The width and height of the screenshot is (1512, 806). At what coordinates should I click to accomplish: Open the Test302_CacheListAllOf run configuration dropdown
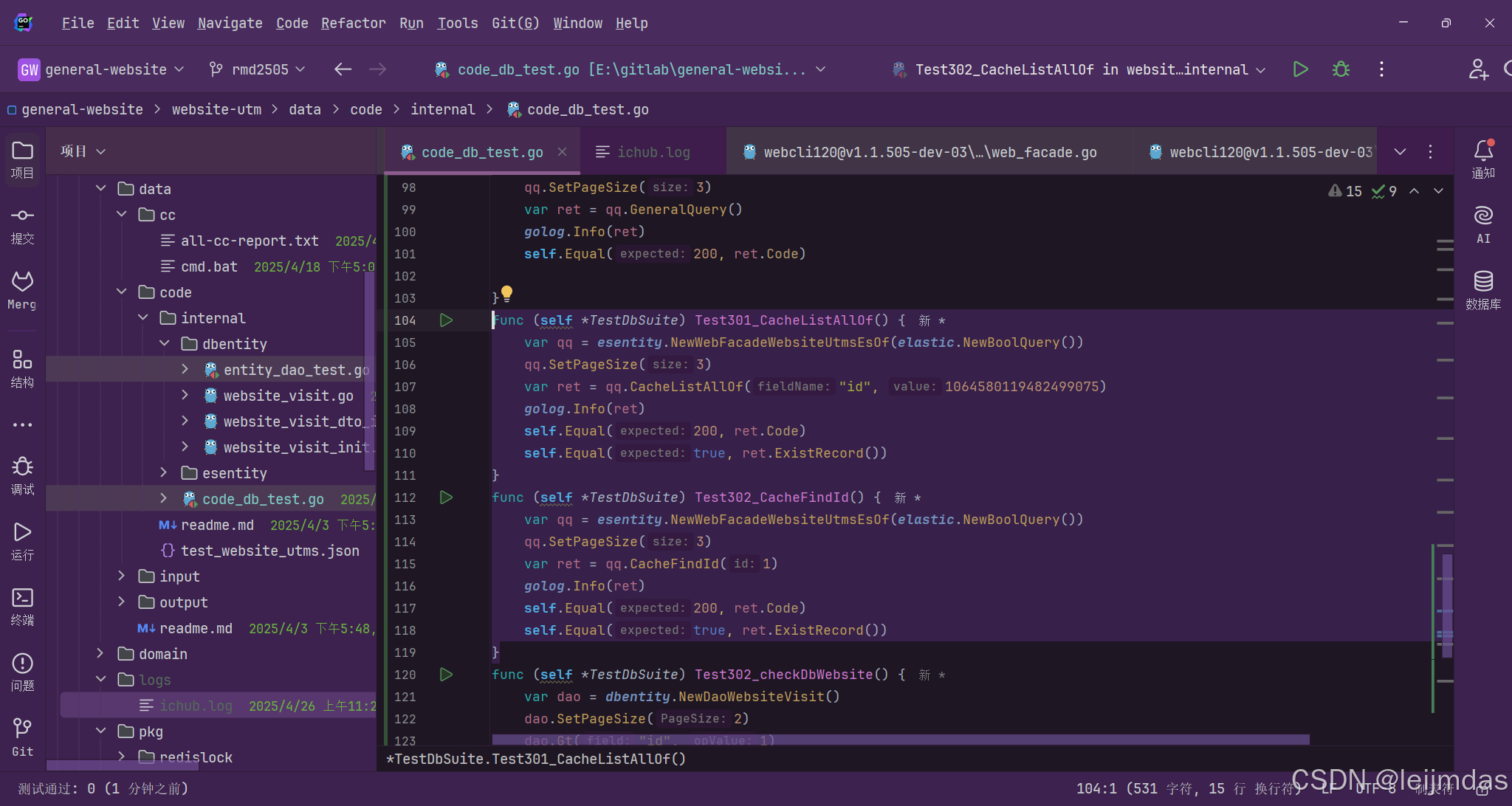pos(1077,69)
